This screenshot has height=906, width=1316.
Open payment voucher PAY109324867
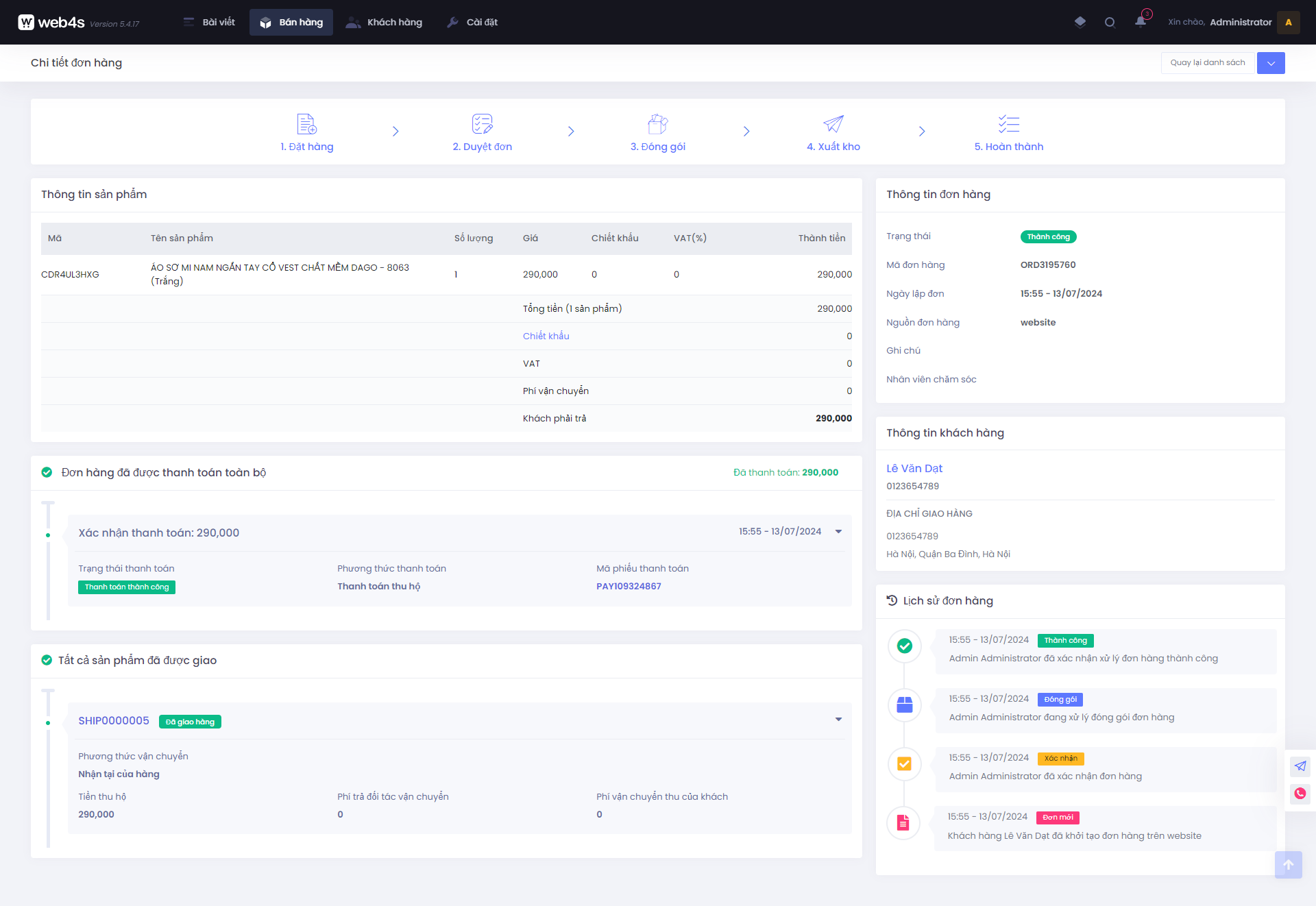(629, 586)
